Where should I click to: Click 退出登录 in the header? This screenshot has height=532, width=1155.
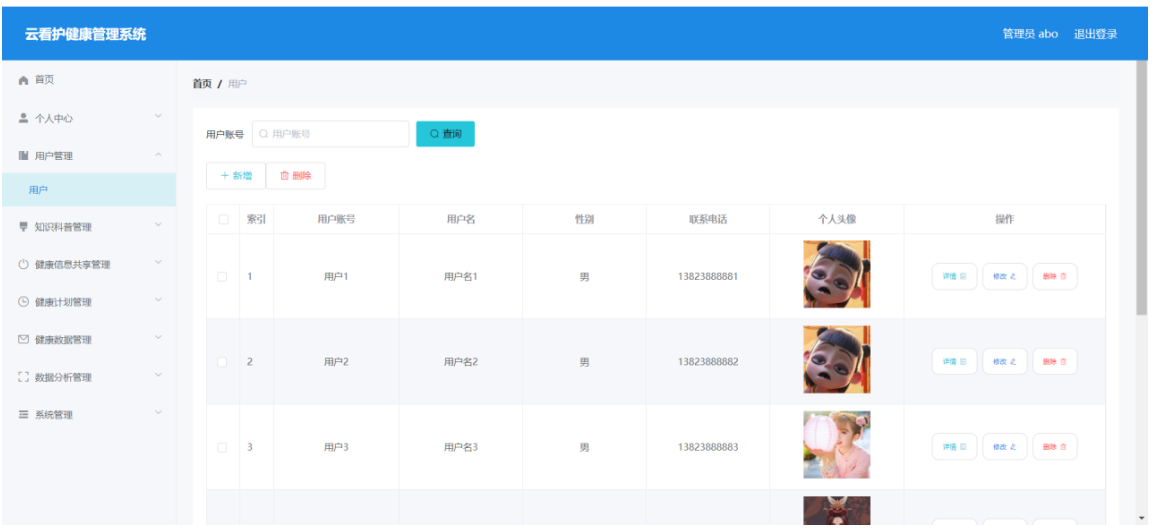[1095, 34]
